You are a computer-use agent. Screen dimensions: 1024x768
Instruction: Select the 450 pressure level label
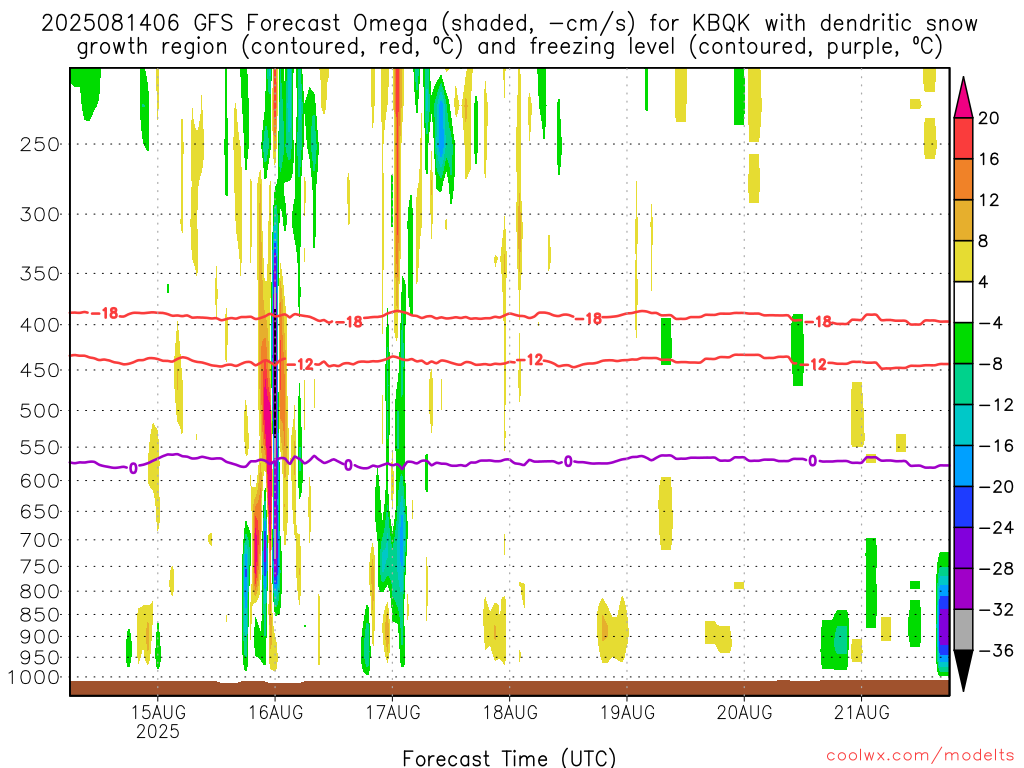[40, 370]
